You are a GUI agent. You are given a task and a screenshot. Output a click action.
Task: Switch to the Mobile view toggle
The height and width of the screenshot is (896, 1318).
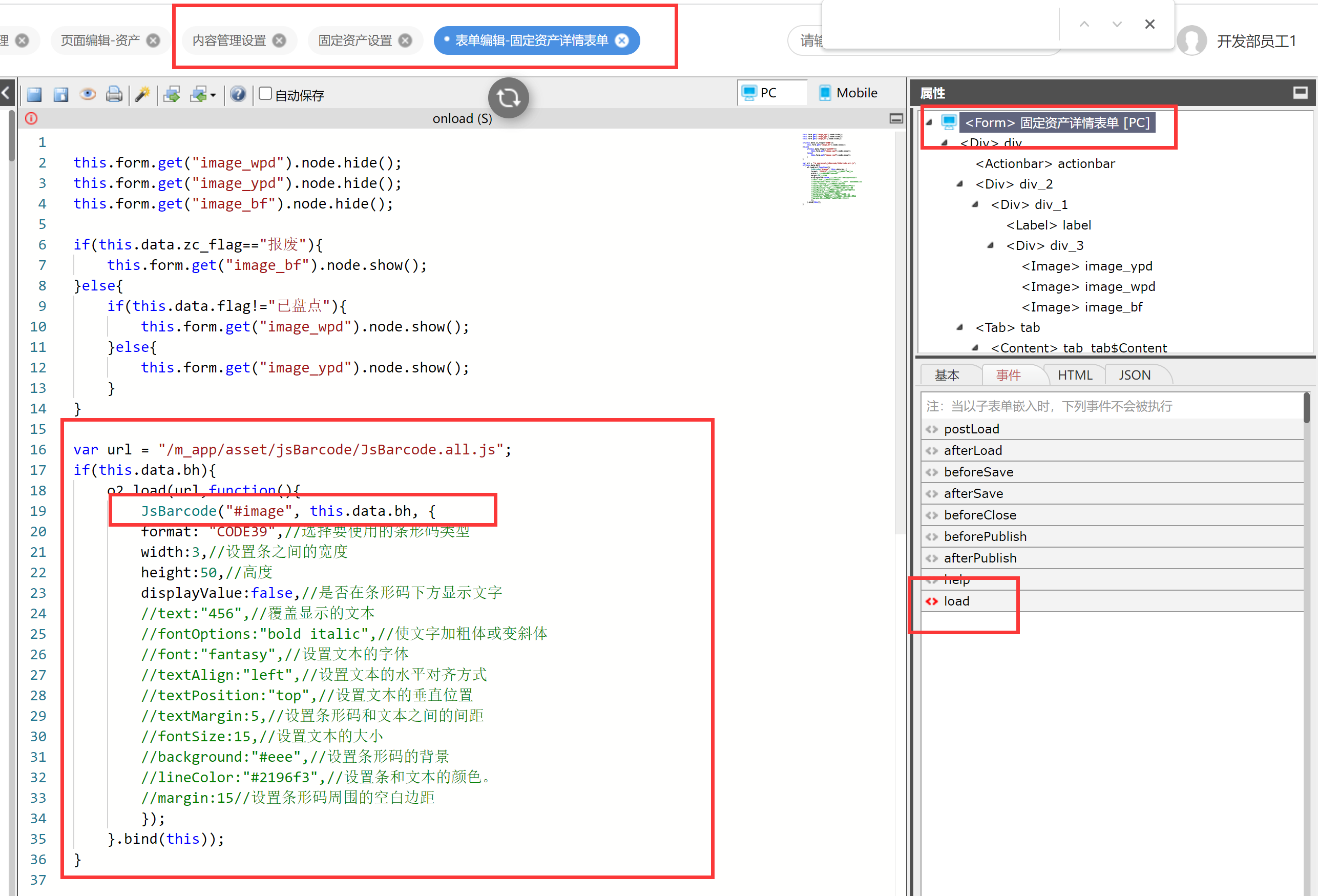tap(848, 93)
